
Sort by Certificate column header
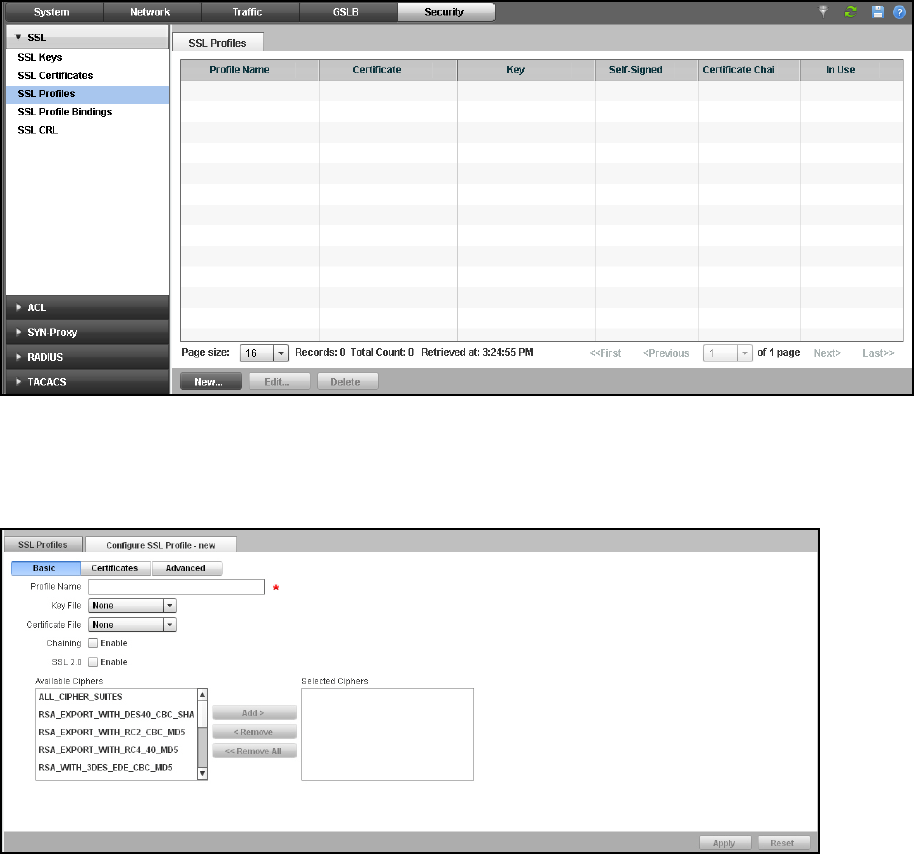388,70
